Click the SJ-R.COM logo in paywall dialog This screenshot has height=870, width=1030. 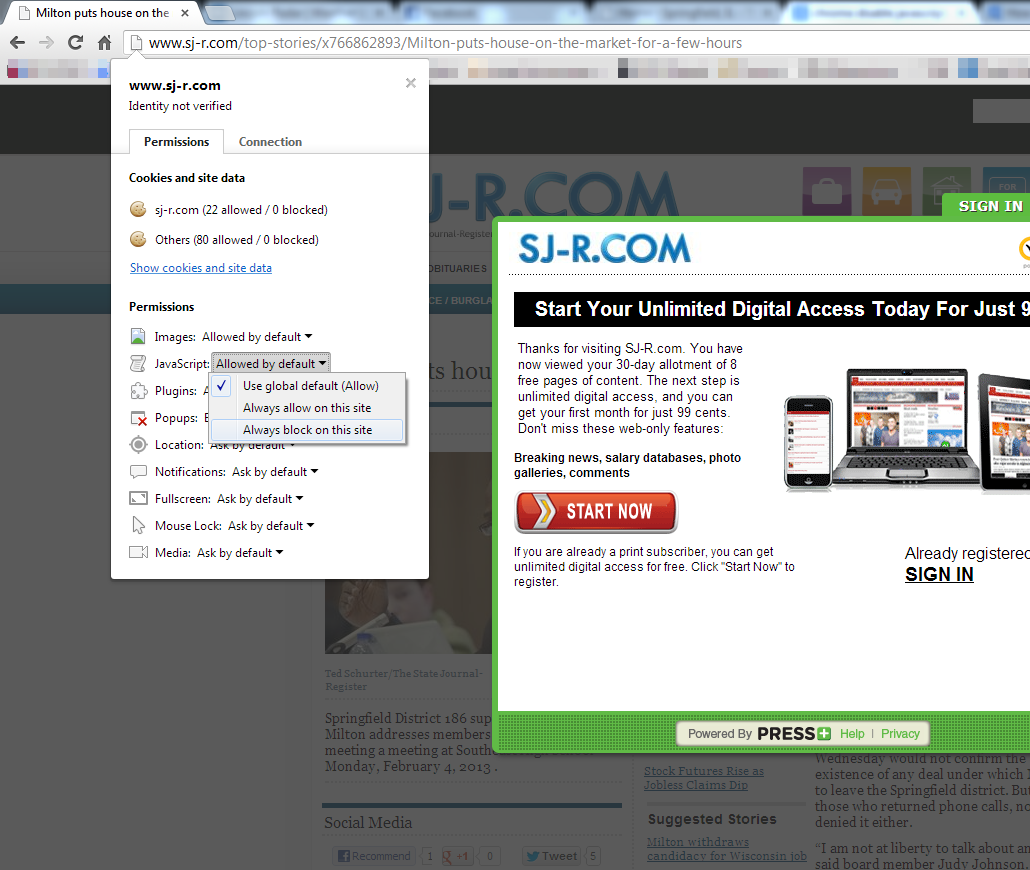(x=604, y=248)
